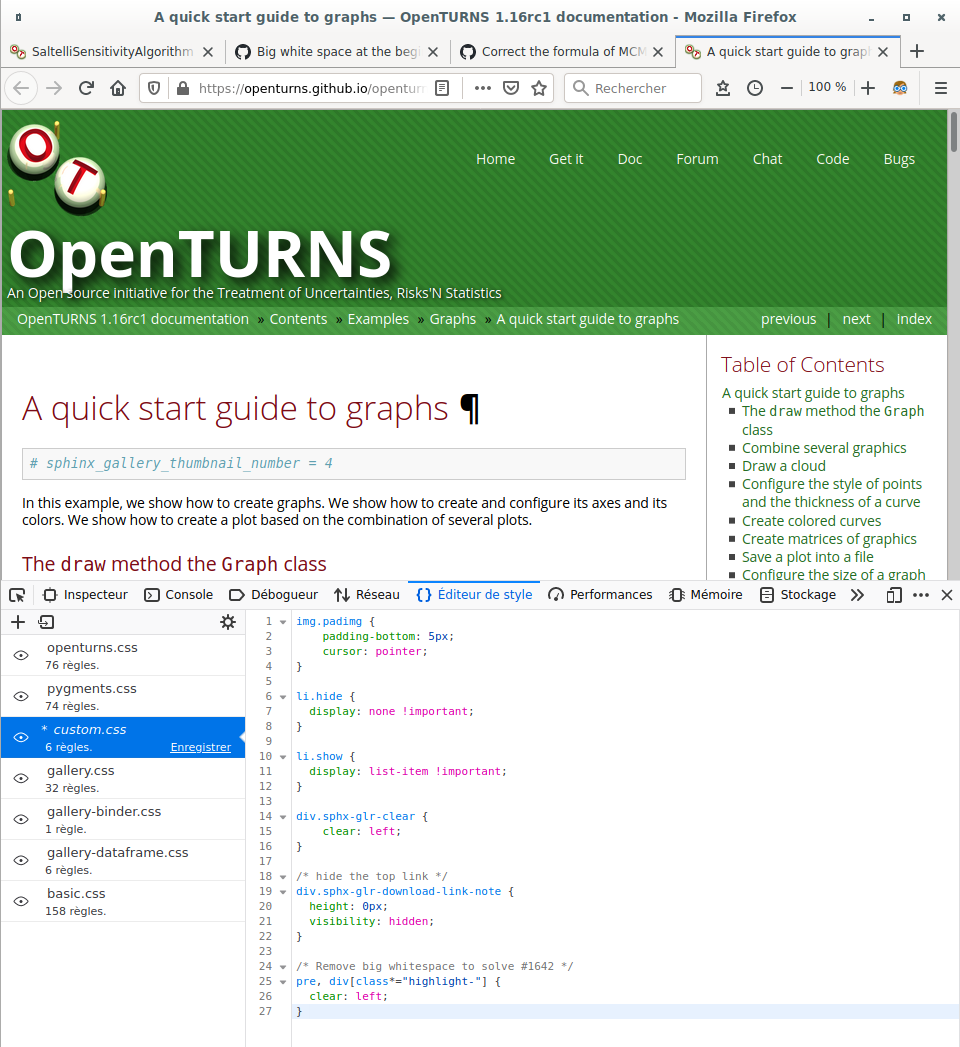Save custom.css via the Enregistrer link
960x1047 pixels.
point(201,747)
